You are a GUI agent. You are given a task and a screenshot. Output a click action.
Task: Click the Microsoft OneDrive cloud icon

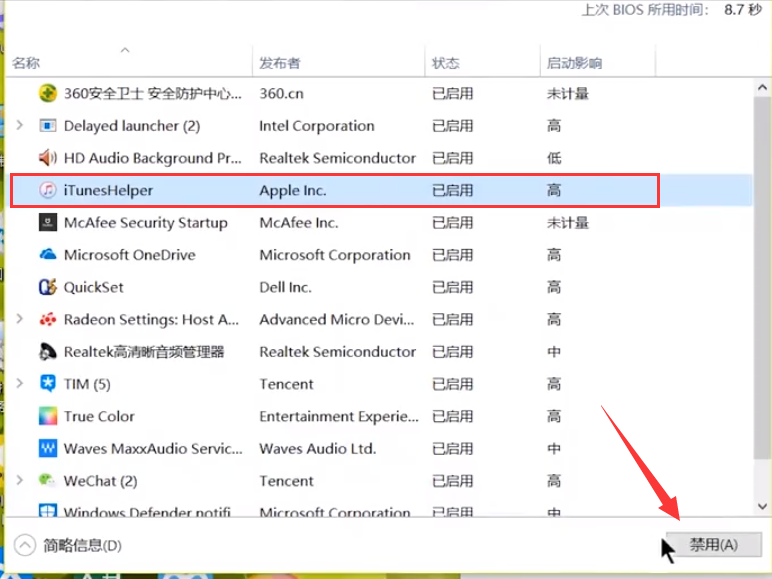47,255
